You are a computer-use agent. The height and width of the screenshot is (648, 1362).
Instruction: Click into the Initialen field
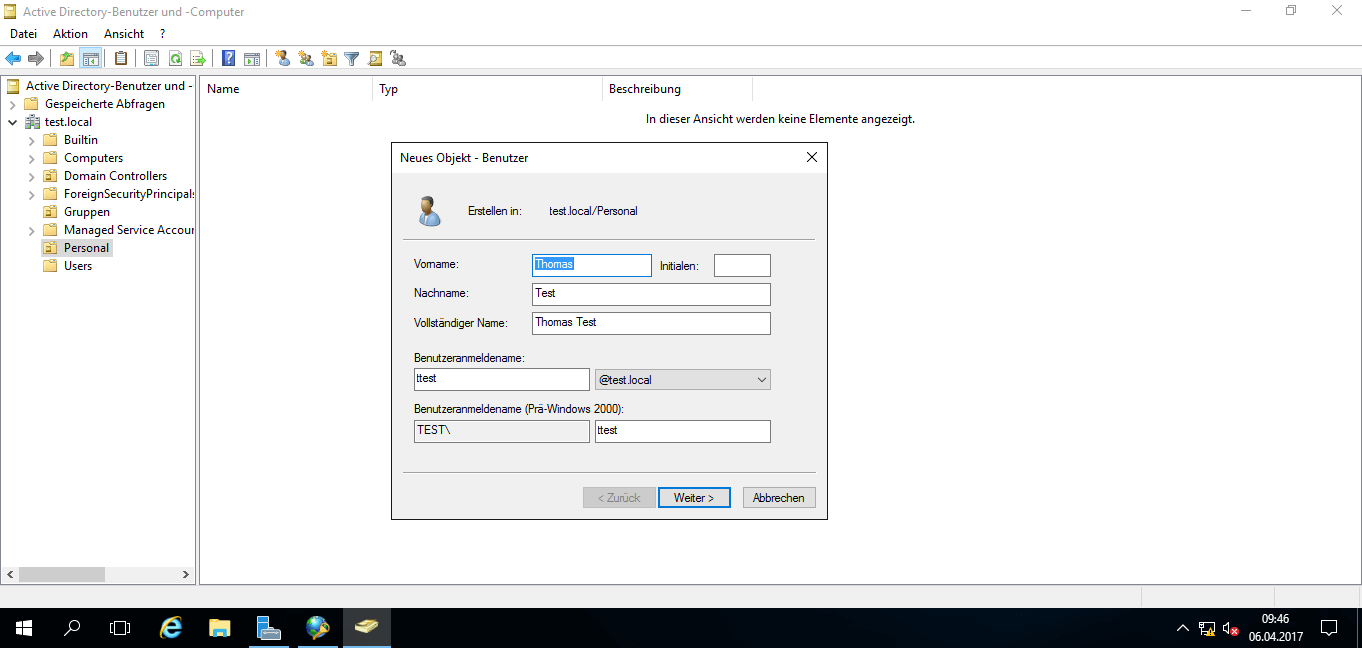(742, 265)
